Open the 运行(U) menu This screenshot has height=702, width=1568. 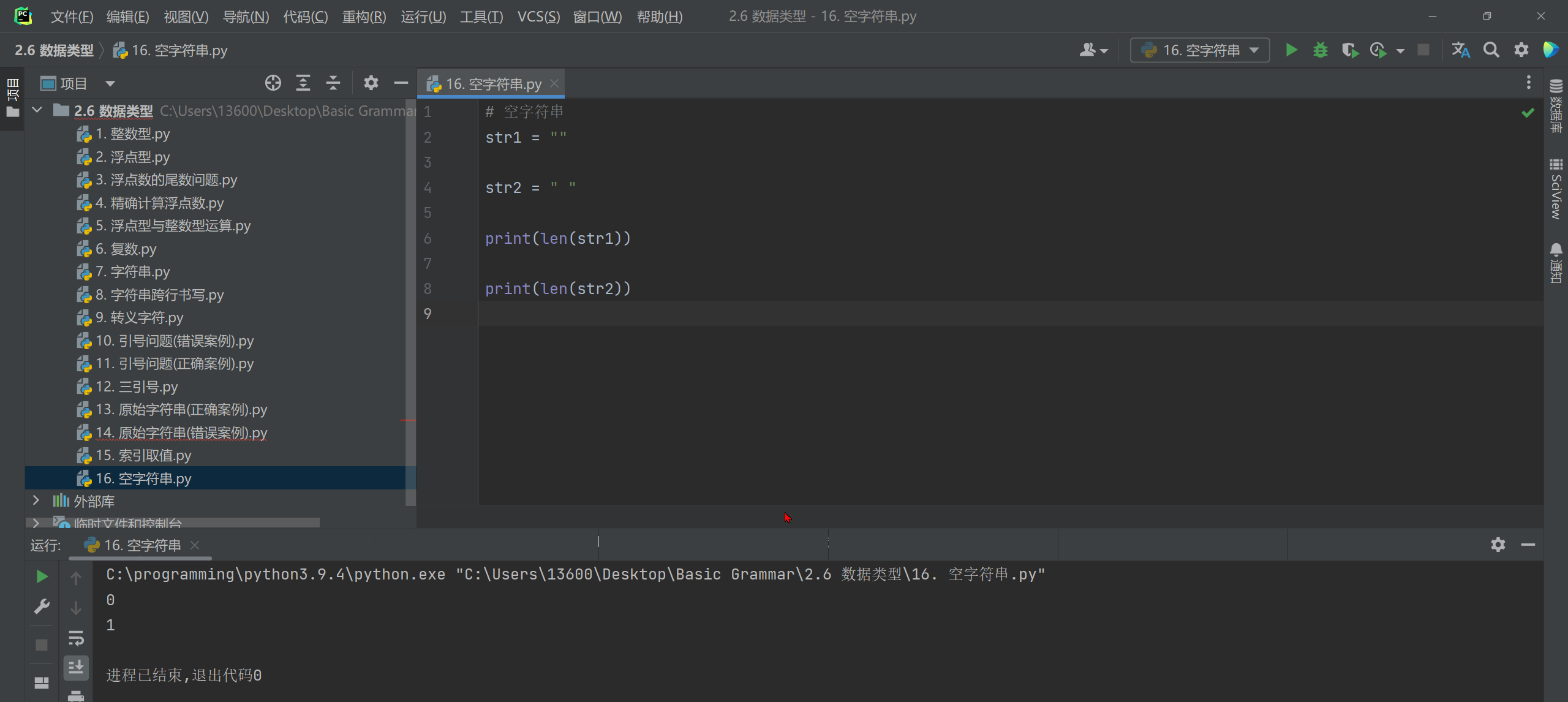(424, 17)
